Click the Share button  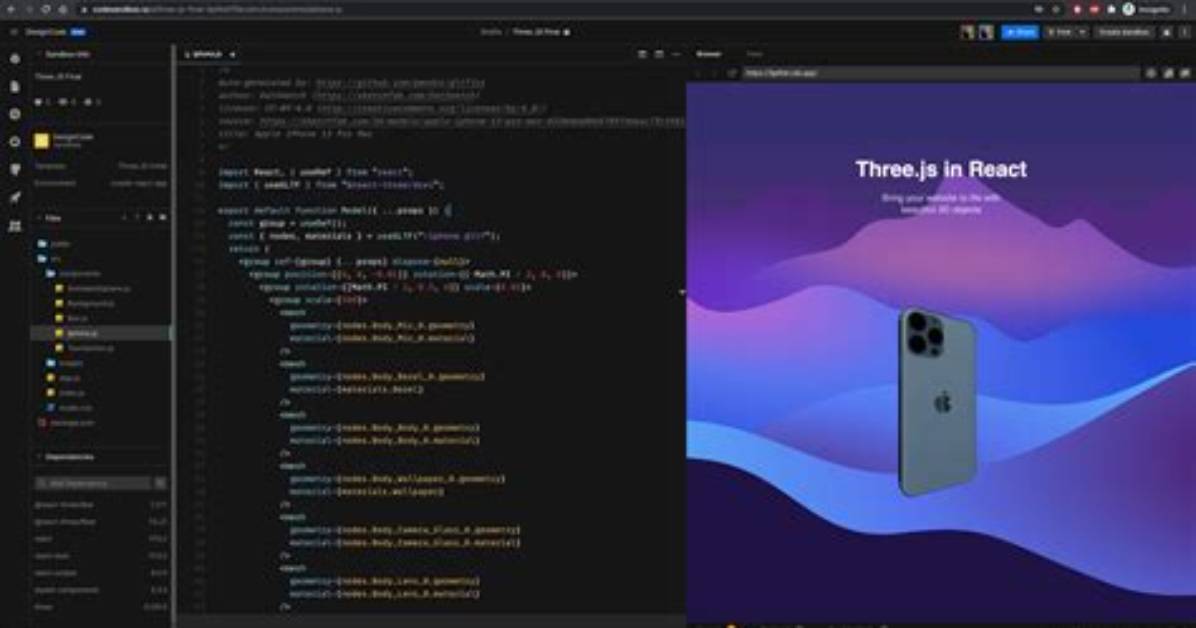coord(1020,32)
